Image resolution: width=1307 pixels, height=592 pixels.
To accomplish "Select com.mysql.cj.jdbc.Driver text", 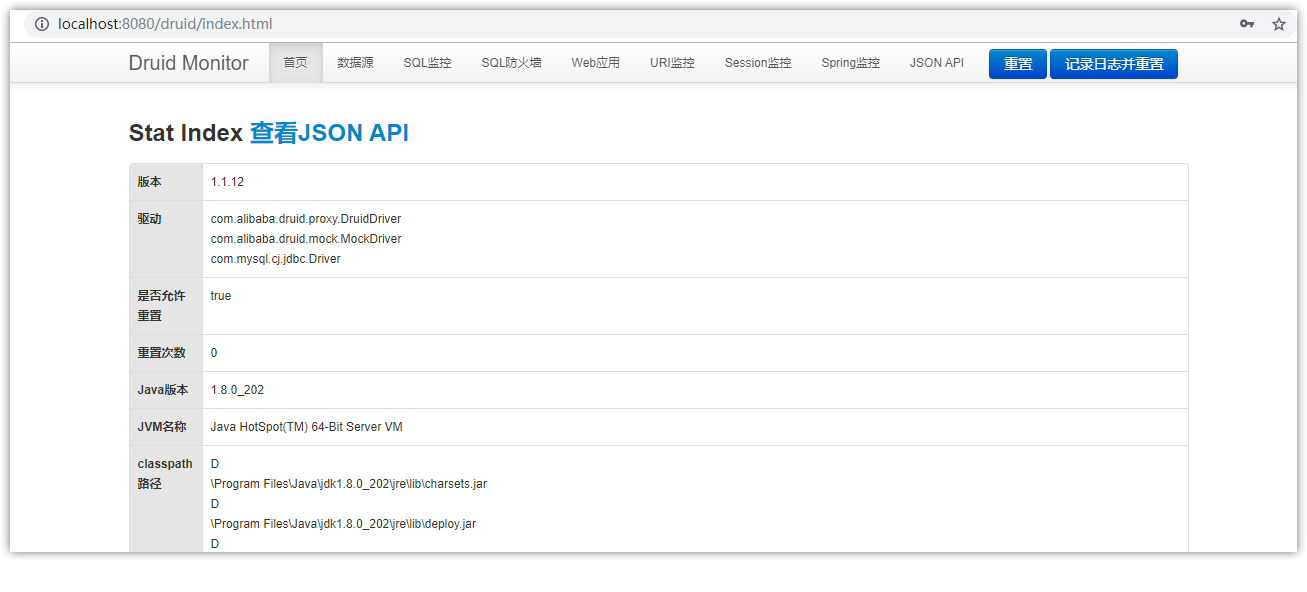I will pyautogui.click(x=275, y=259).
